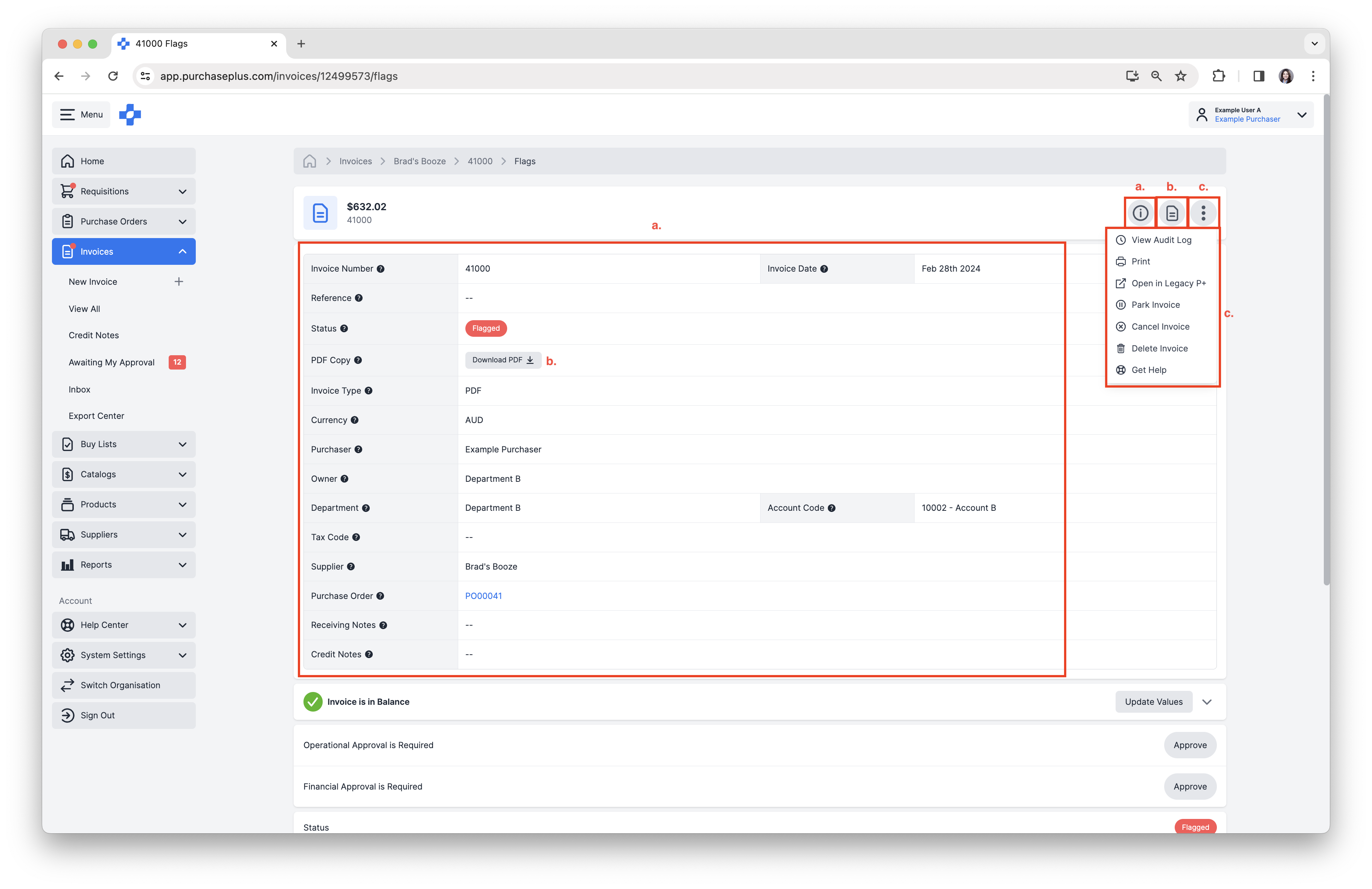This screenshot has width=1372, height=889.
Task: Expand the Suppliers sidebar section
Action: tap(123, 535)
